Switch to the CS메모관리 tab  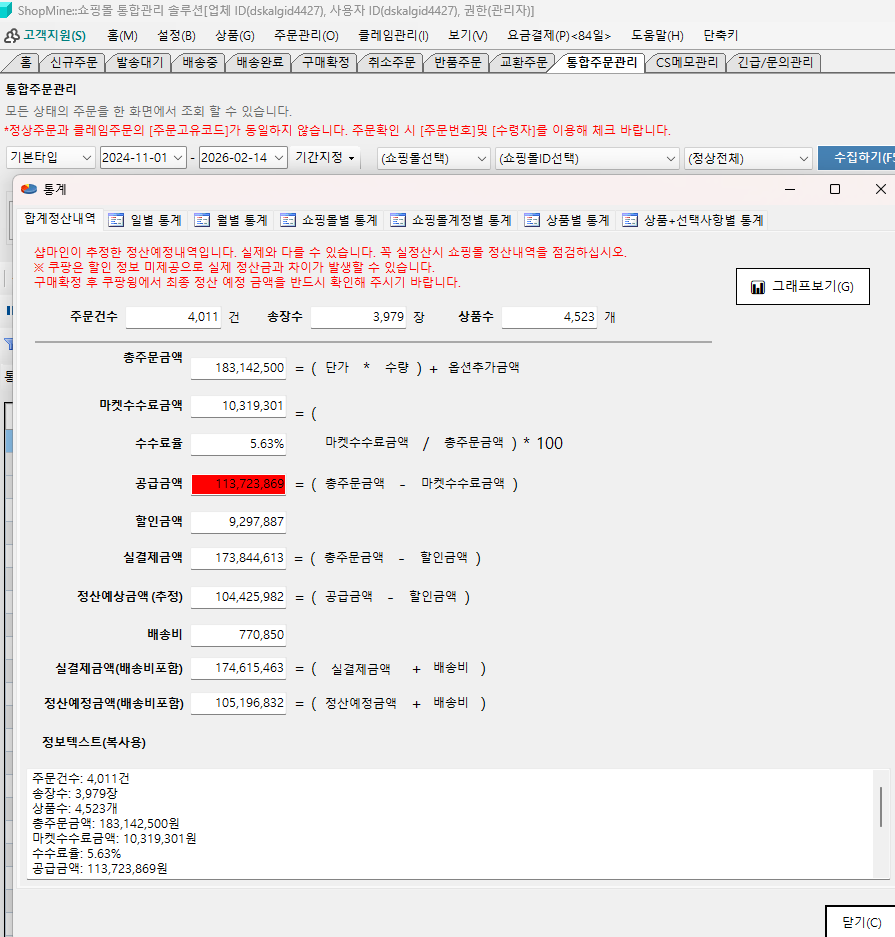[686, 62]
